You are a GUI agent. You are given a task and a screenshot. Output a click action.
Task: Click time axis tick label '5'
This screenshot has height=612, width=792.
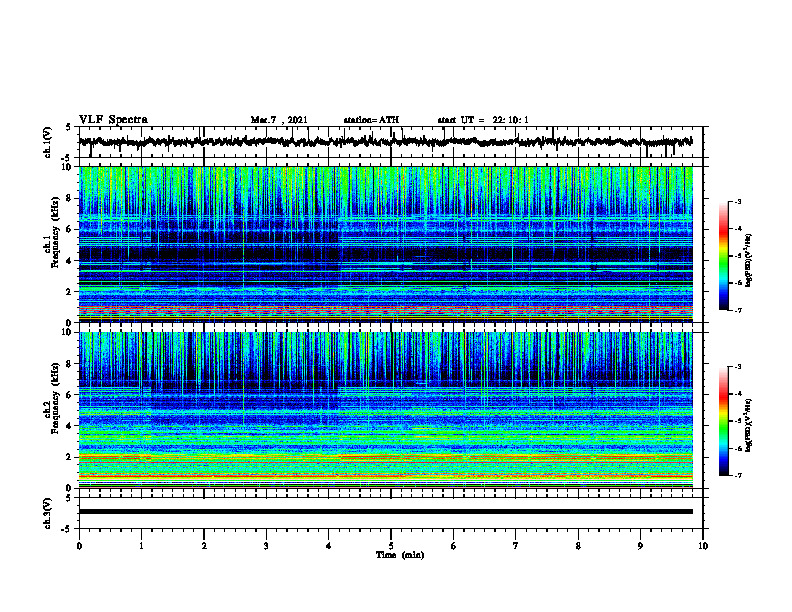click(391, 546)
